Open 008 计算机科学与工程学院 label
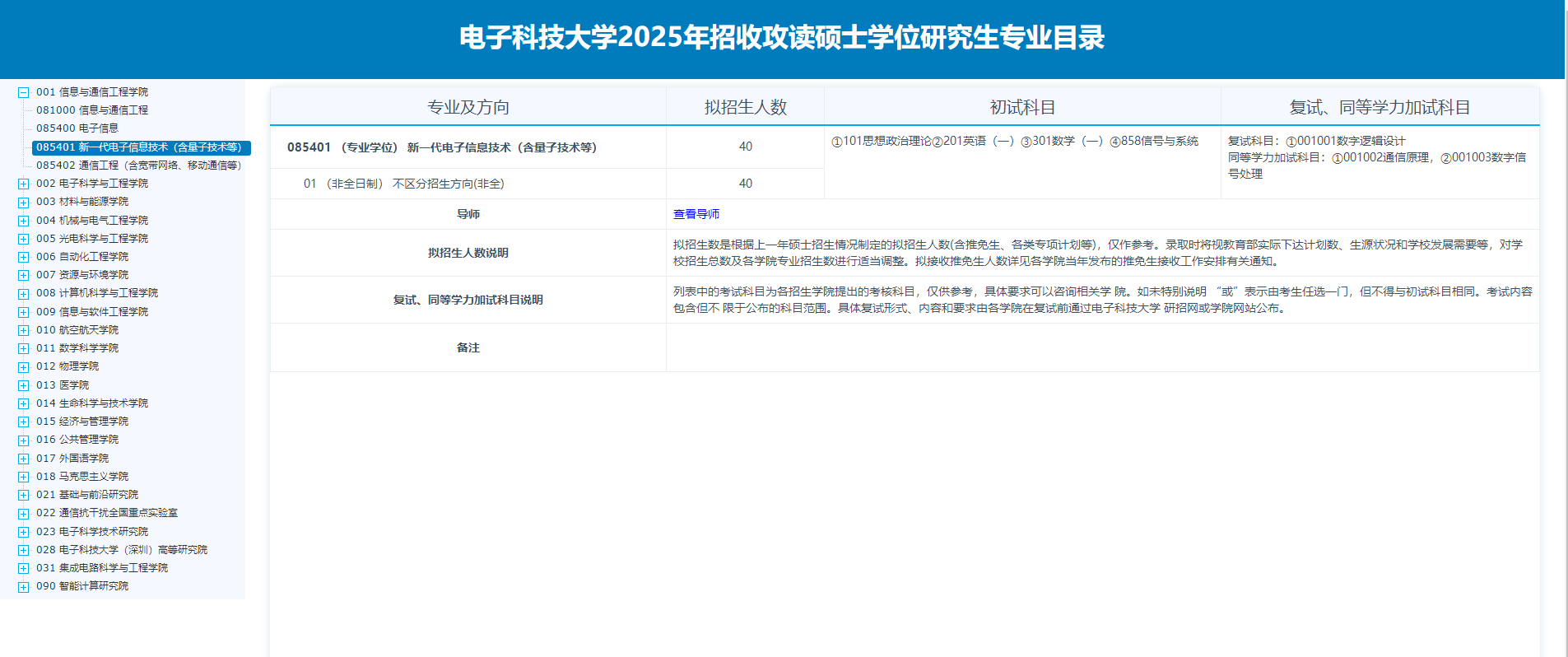This screenshot has width=1568, height=657. click(97, 293)
